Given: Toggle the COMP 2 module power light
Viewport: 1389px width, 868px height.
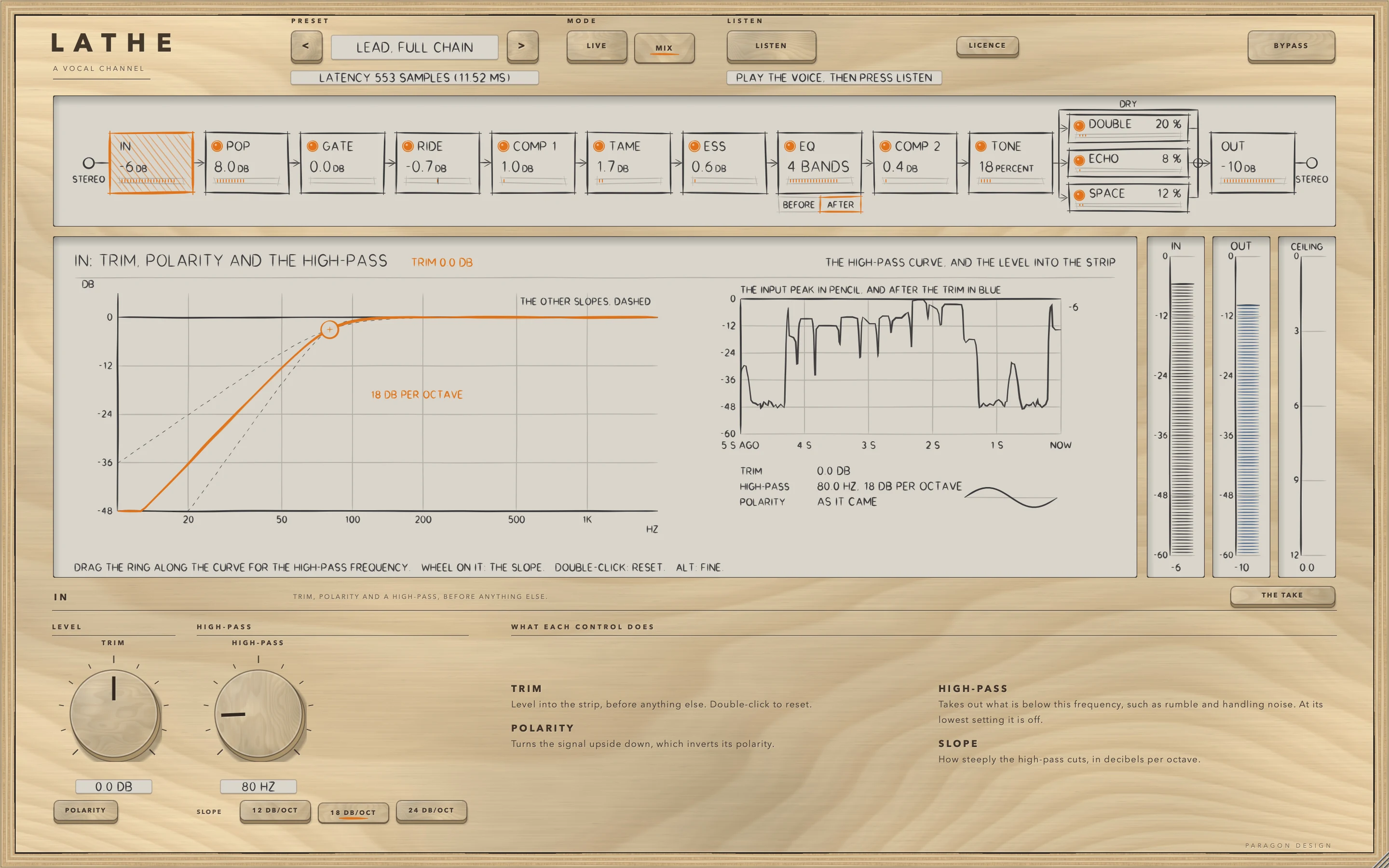Looking at the screenshot, I should point(885,147).
